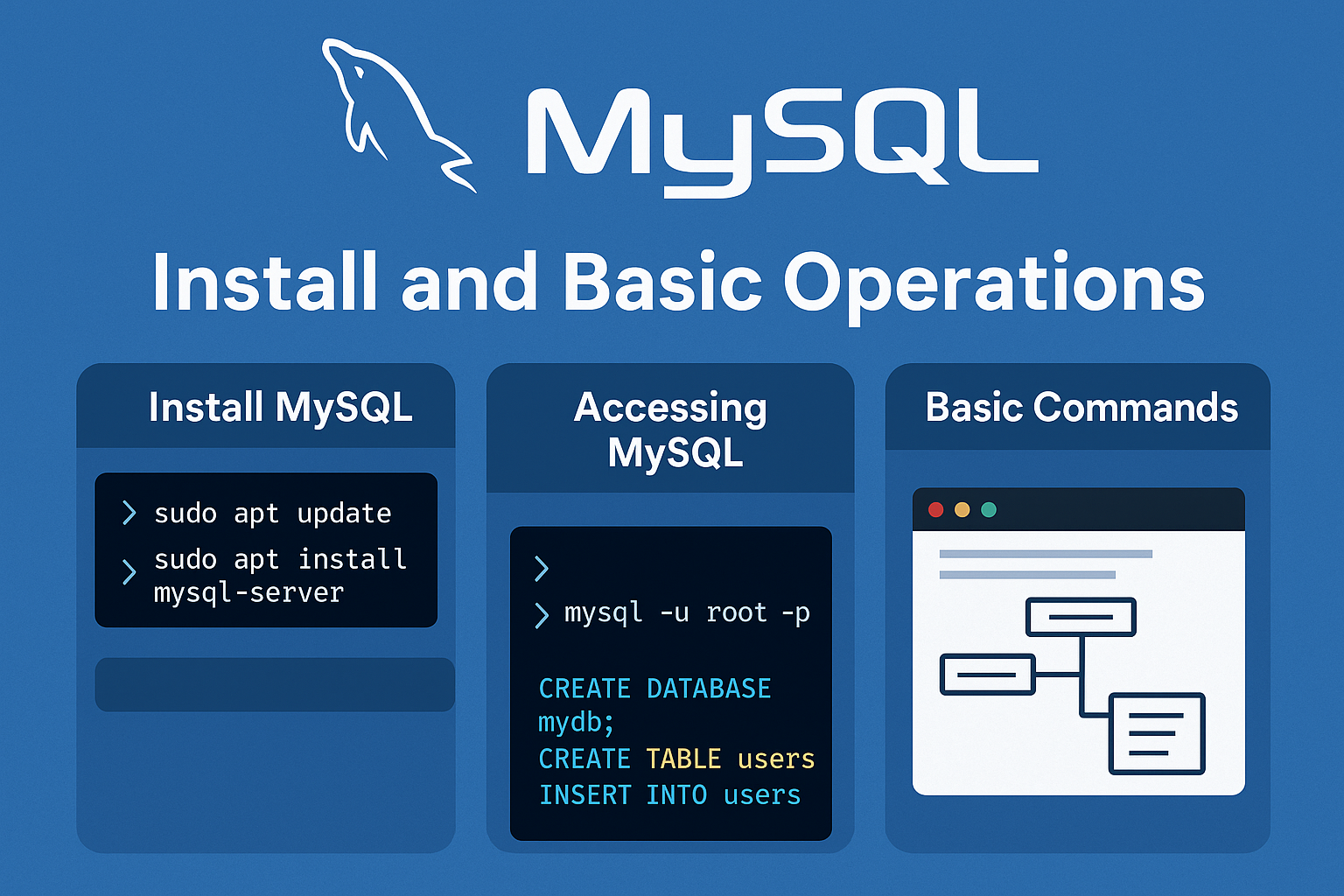The width and height of the screenshot is (1344, 896).
Task: Click the 'Basic Commands' card header
Action: (x=1078, y=408)
